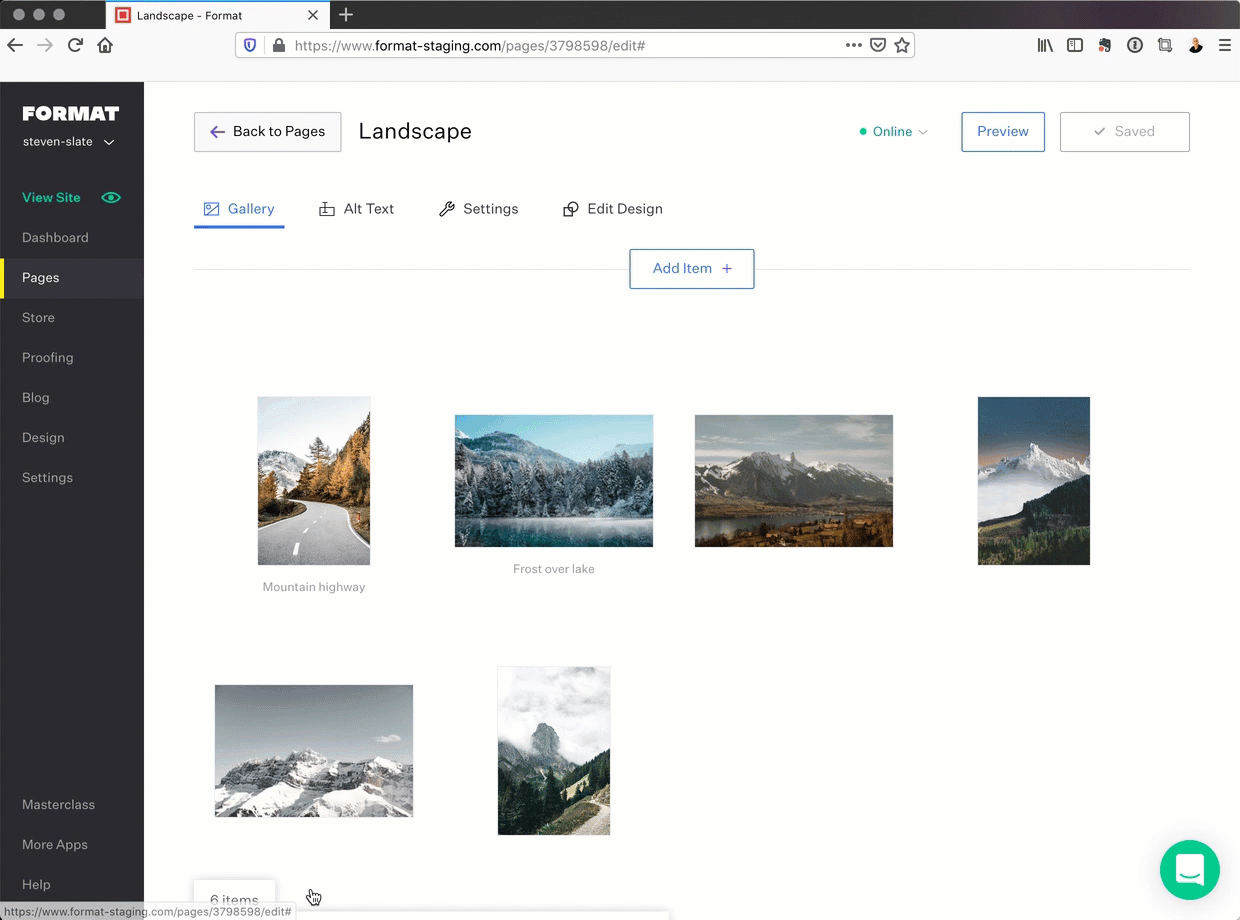Screen dimensions: 1240x920
Task: Click Back to Pages button
Action: (x=268, y=132)
